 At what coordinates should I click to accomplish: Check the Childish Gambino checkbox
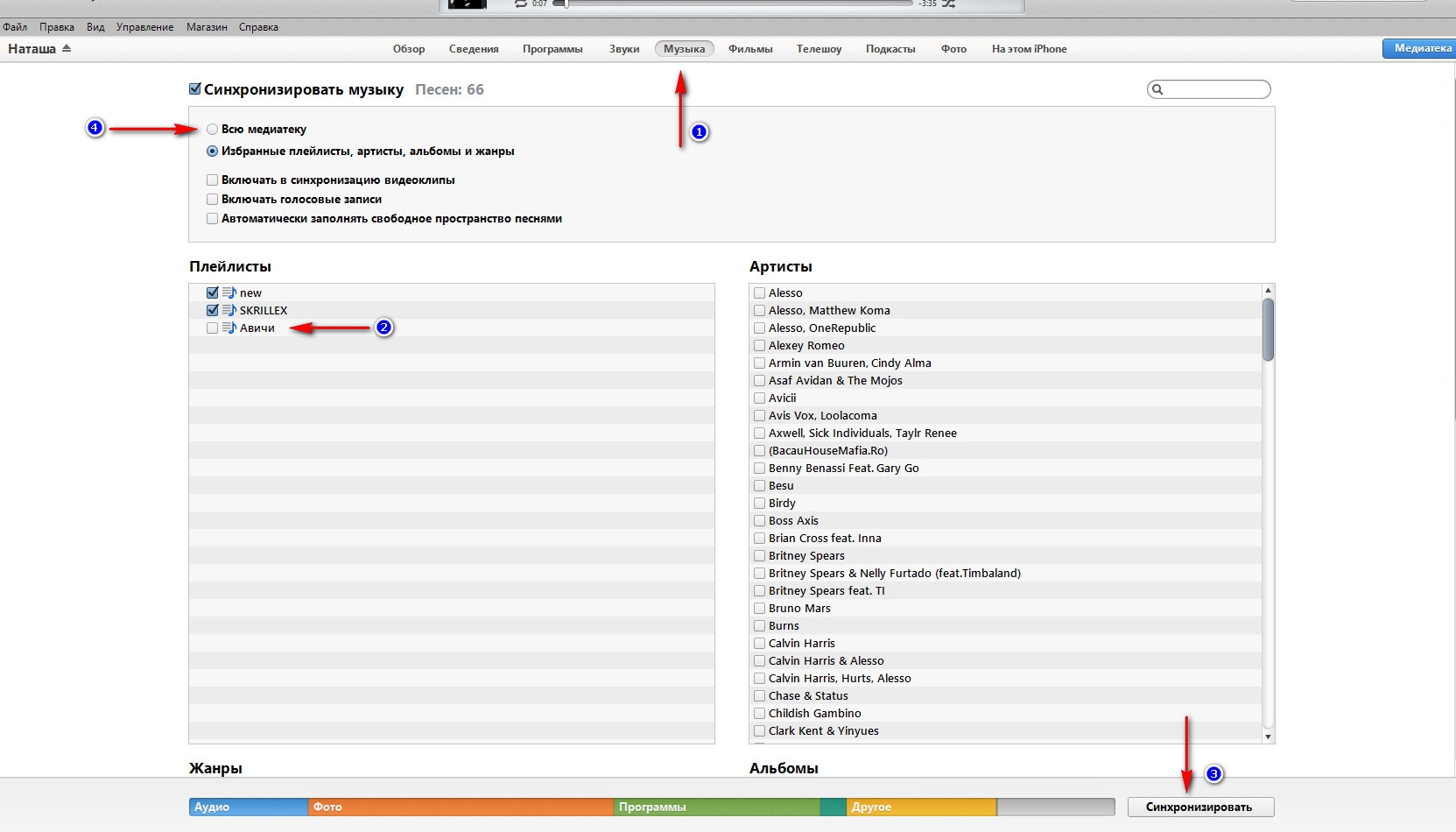pos(759,713)
